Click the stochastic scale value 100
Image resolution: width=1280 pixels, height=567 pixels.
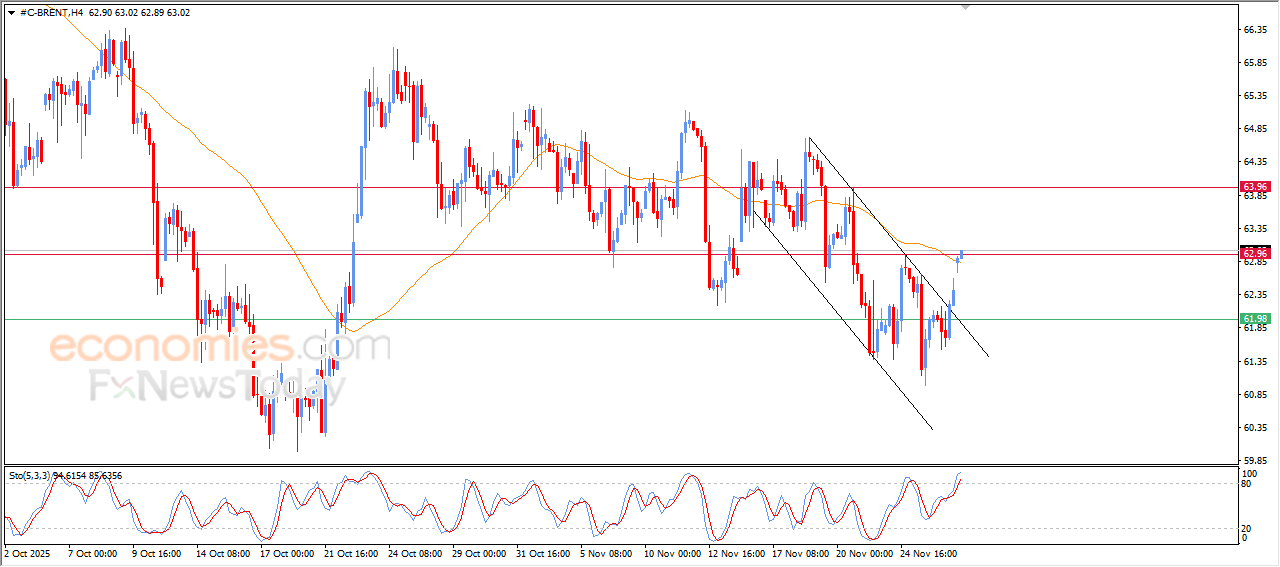click(1249, 473)
